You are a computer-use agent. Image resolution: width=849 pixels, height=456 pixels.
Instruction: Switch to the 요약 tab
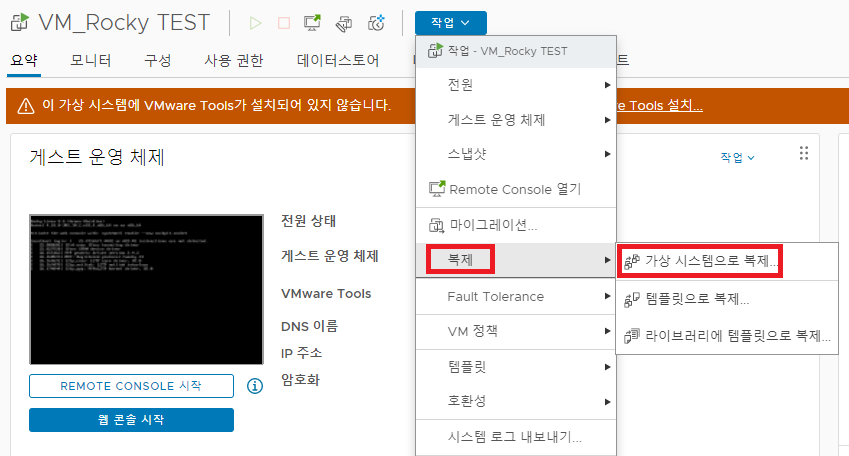tap(24, 61)
